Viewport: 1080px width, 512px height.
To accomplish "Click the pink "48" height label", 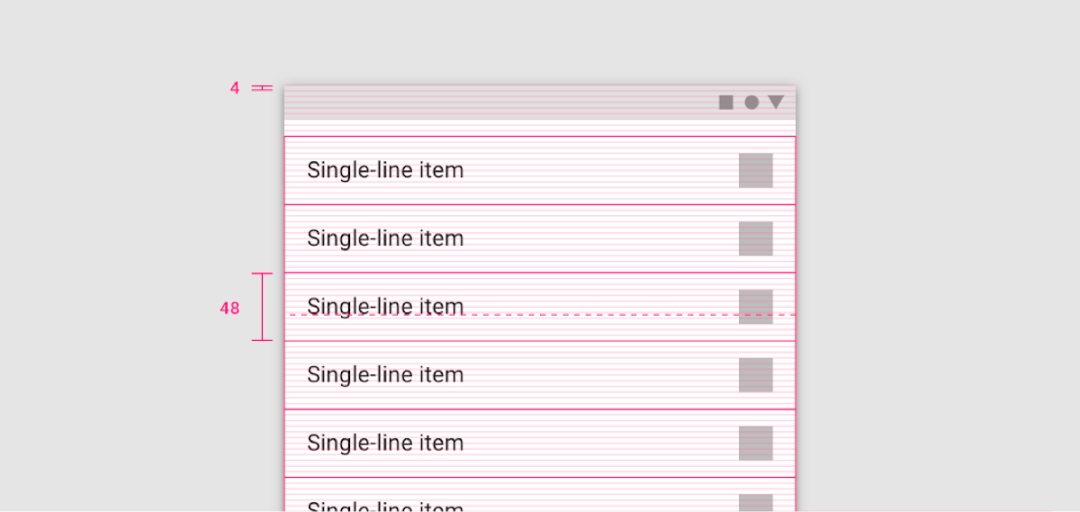I will click(230, 308).
